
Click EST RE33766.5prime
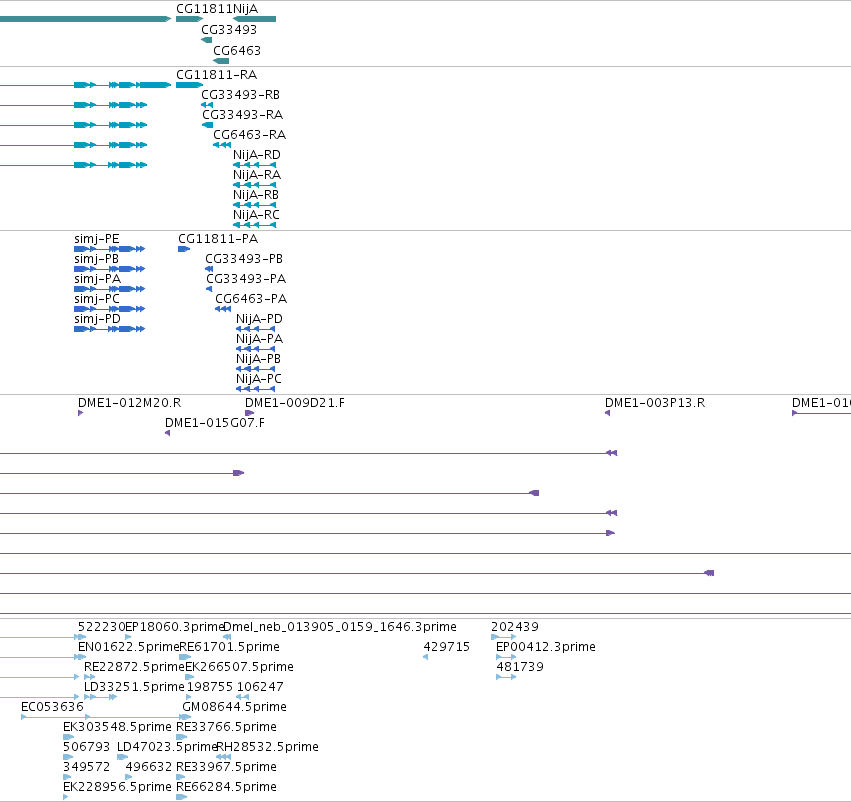click(x=226, y=727)
